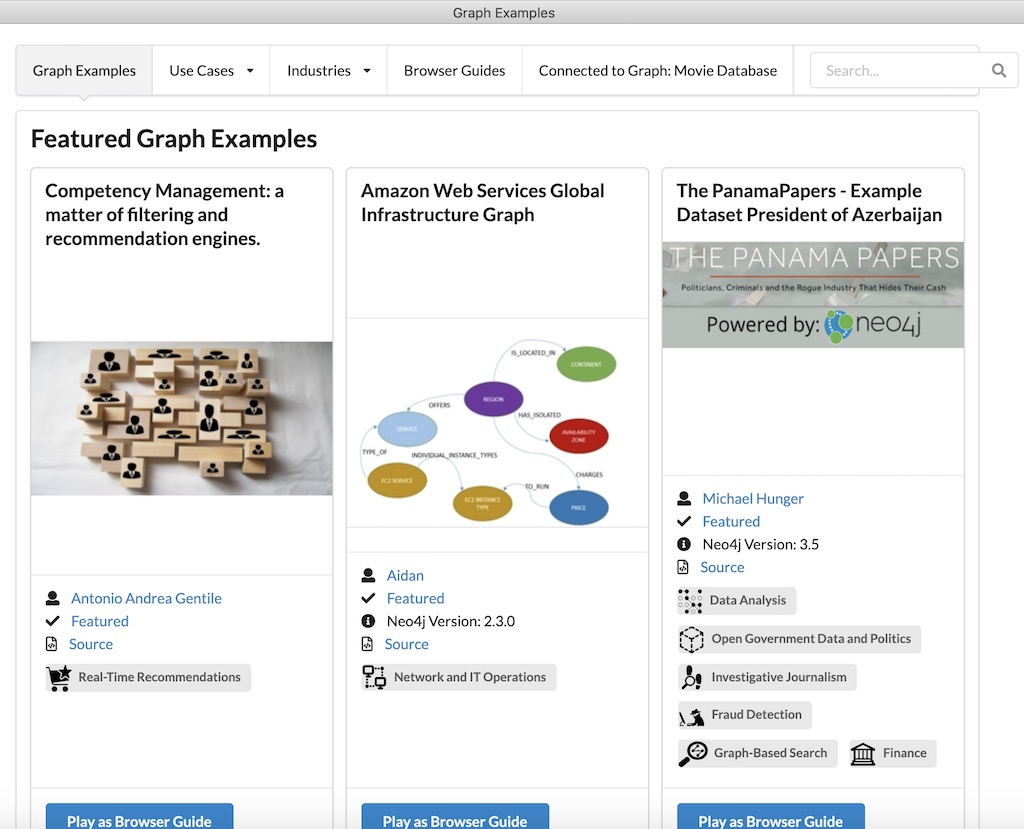Screen dimensions: 1024x829
Task: Expand the Use Cases dropdown arrow
Action: coord(250,71)
